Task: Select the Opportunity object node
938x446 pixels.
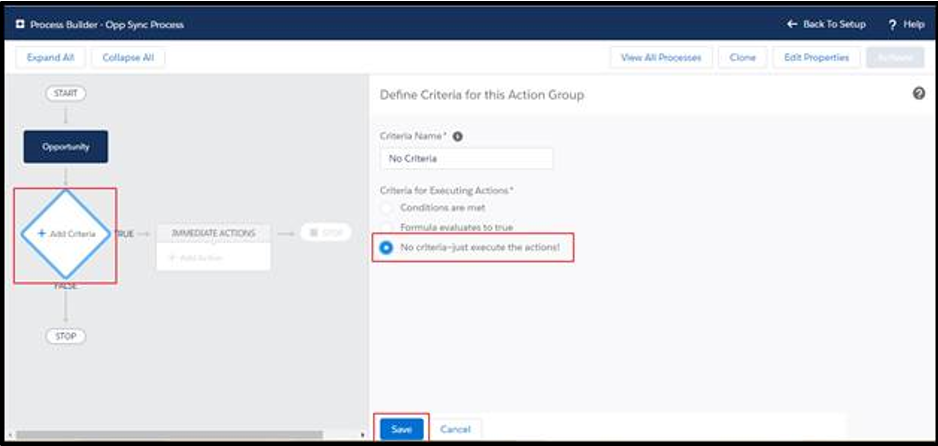Action: click(66, 146)
